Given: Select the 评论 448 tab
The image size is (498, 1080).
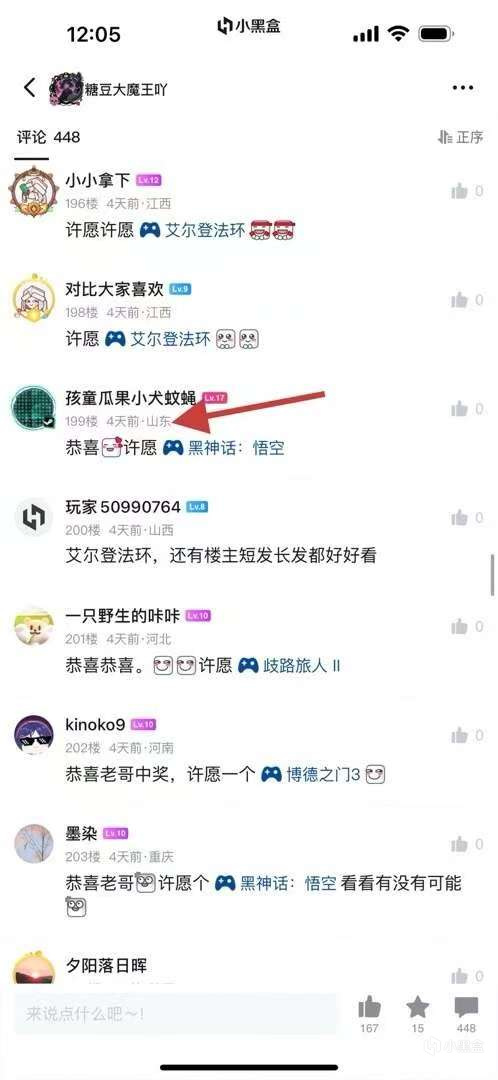Looking at the screenshot, I should pos(48,137).
